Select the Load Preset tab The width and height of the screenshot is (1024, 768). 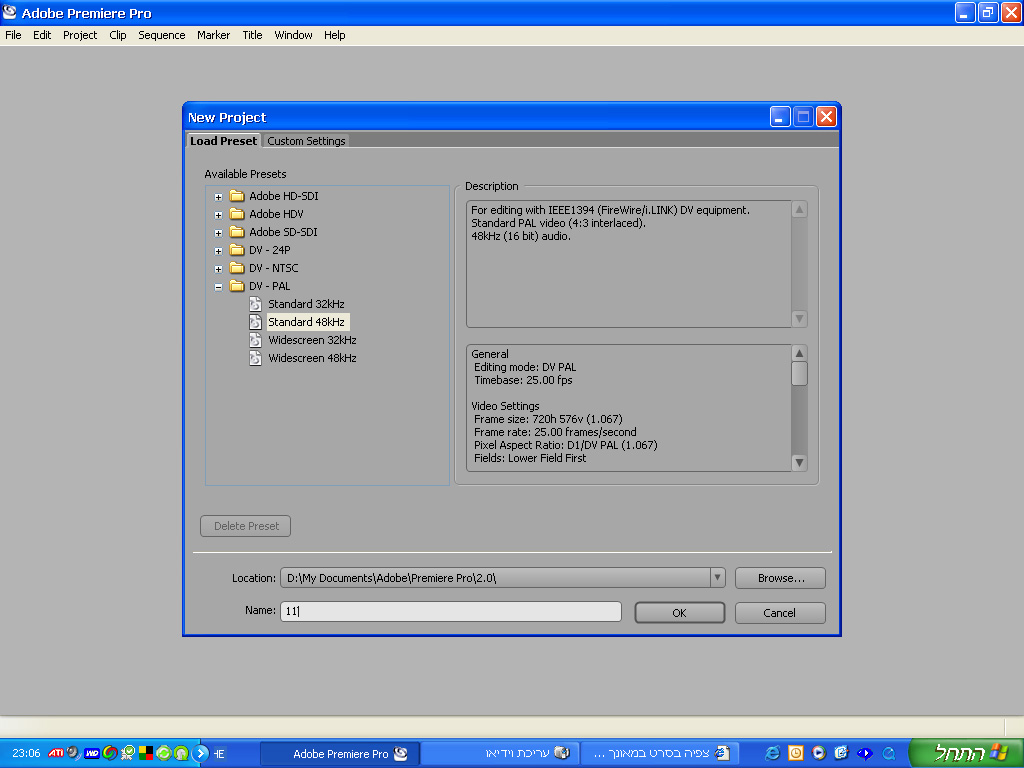coord(223,140)
